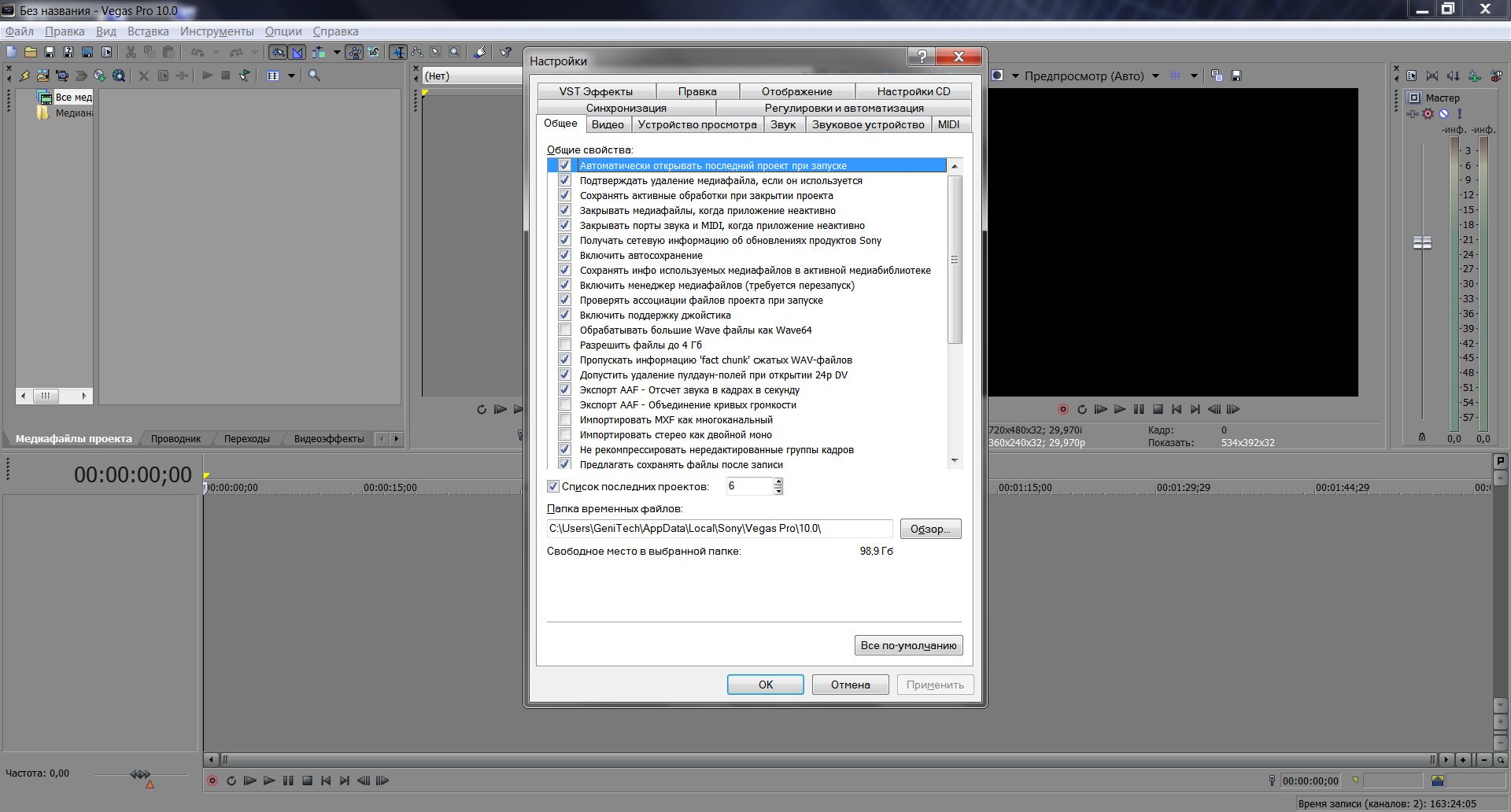Screen dimensions: 1511x812
Task: Click Copy snapshot to clipboard in preview
Action: pyautogui.click(x=1217, y=76)
